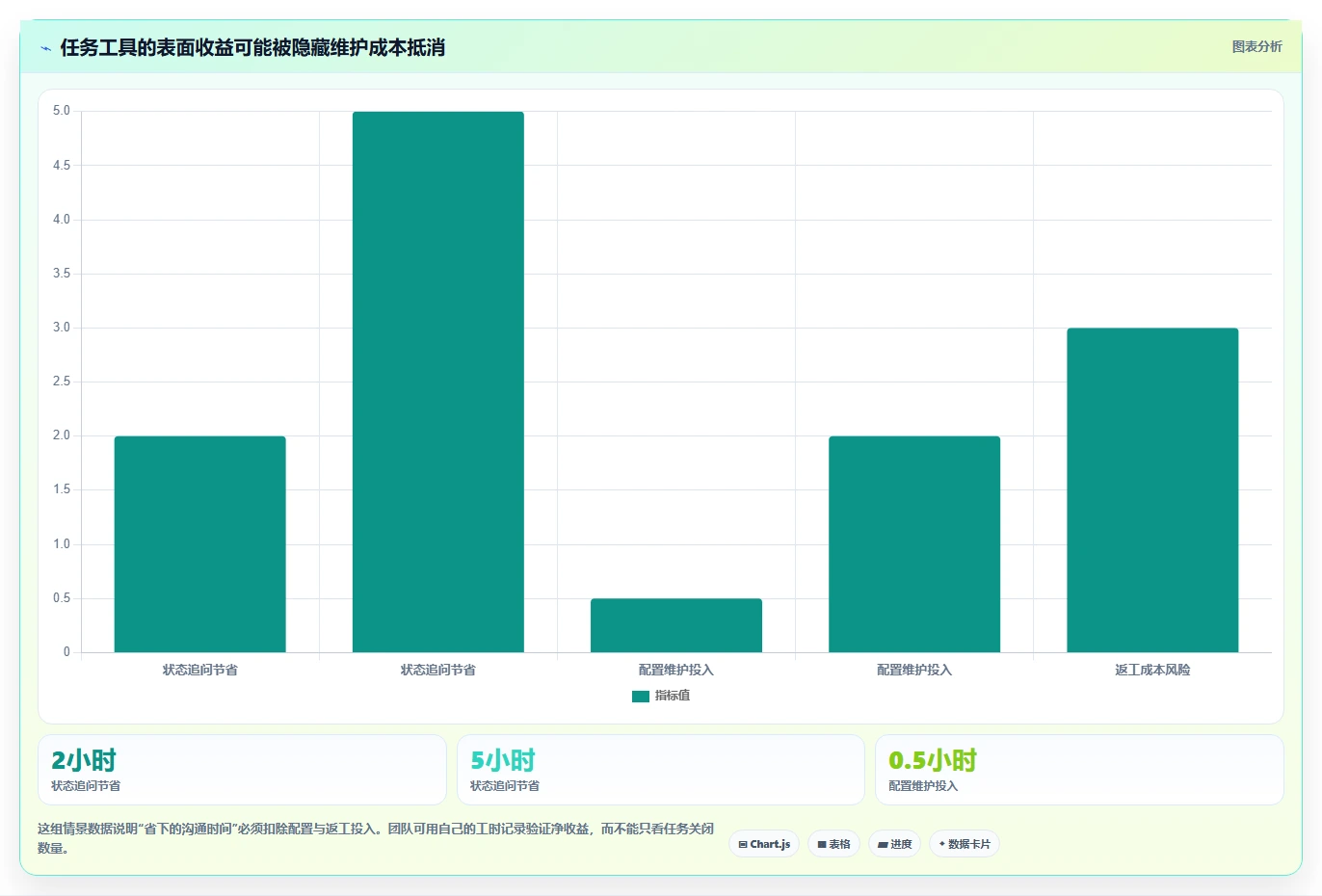
Task: Click the 返工成本风险 bar at 3.0
Action: [1152, 490]
